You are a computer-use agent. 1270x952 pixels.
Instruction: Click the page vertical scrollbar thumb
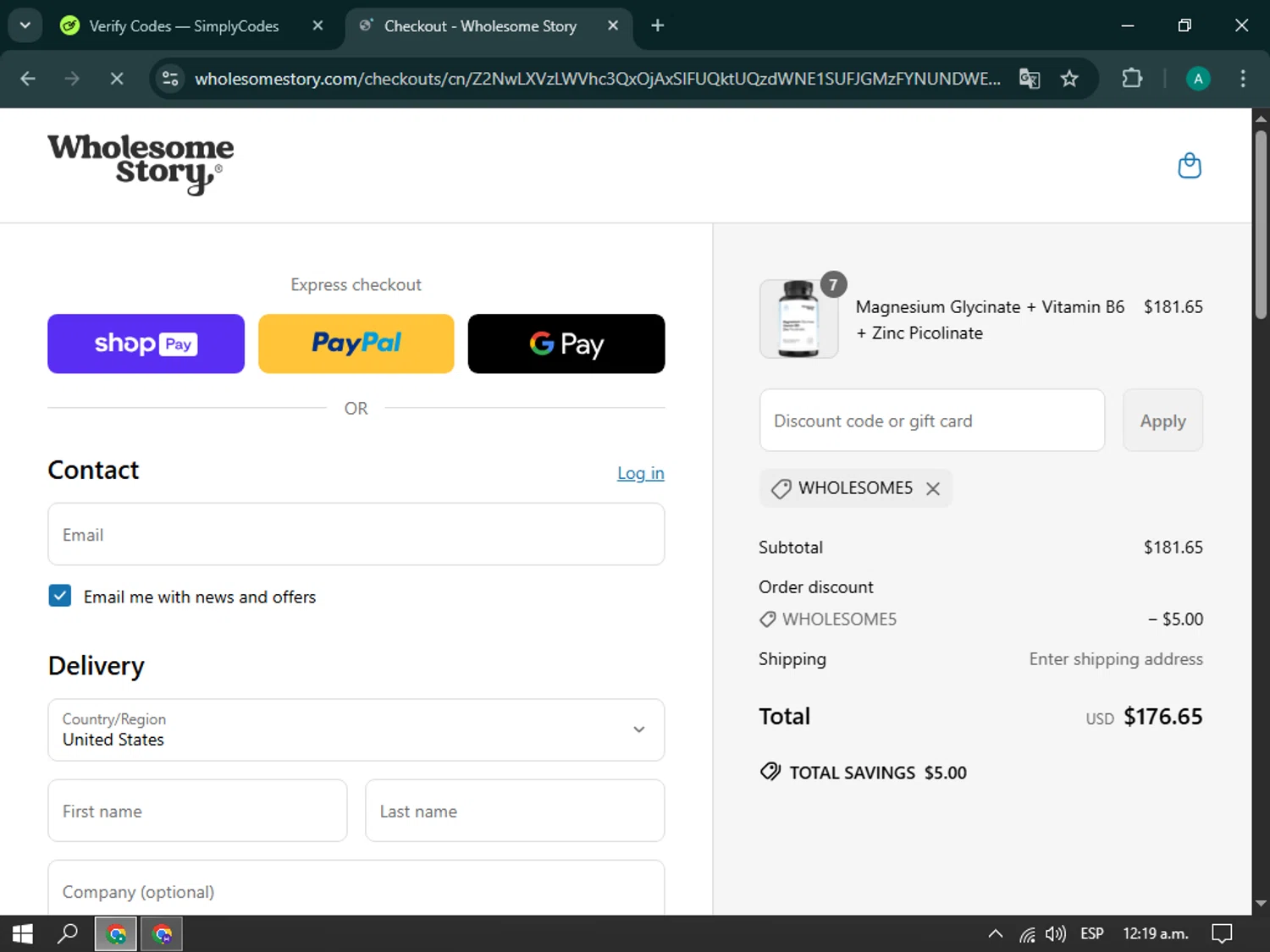[1261, 223]
